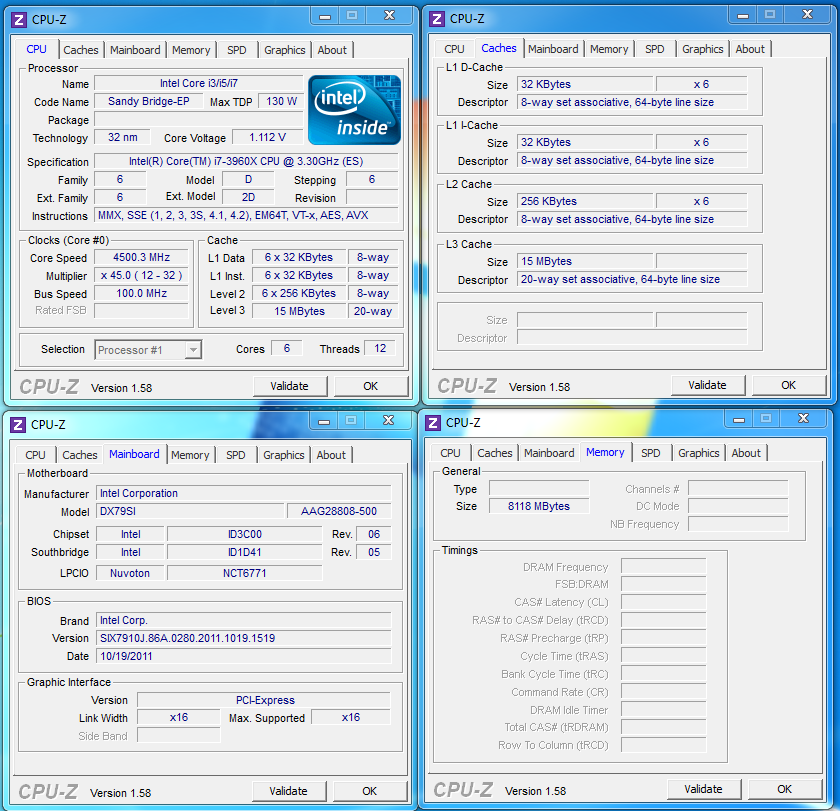
Task: Click the L3 Cache size "15 MBytes" in Caches window
Action: pyautogui.click(x=585, y=261)
